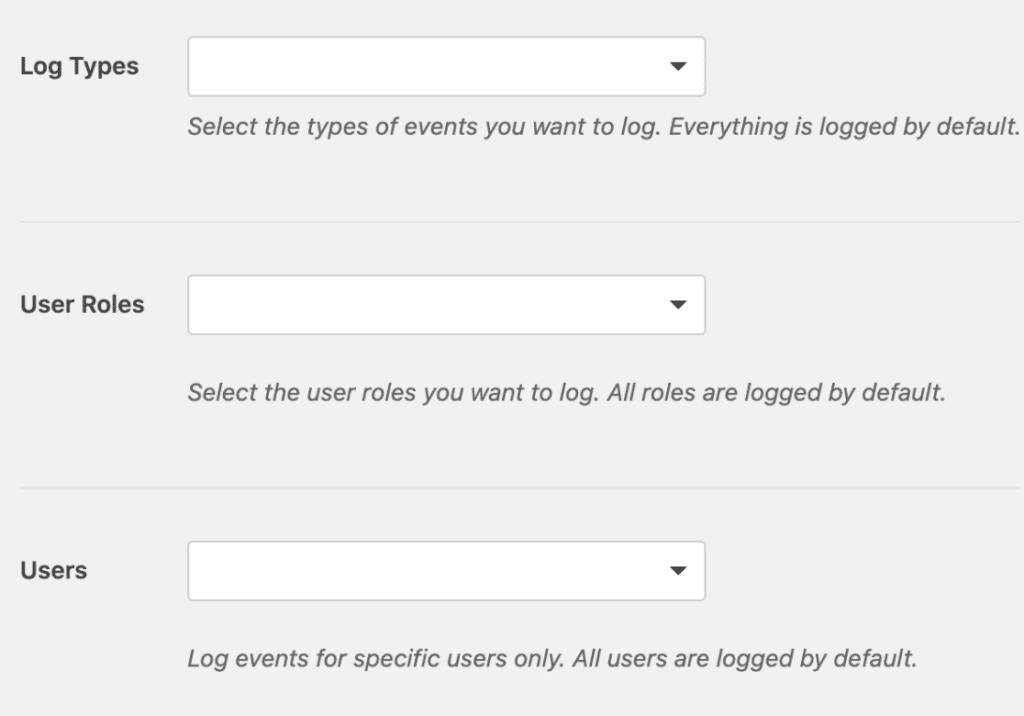The width and height of the screenshot is (1024, 716).
Task: Click the Log Types dropdown arrow
Action: [679, 66]
